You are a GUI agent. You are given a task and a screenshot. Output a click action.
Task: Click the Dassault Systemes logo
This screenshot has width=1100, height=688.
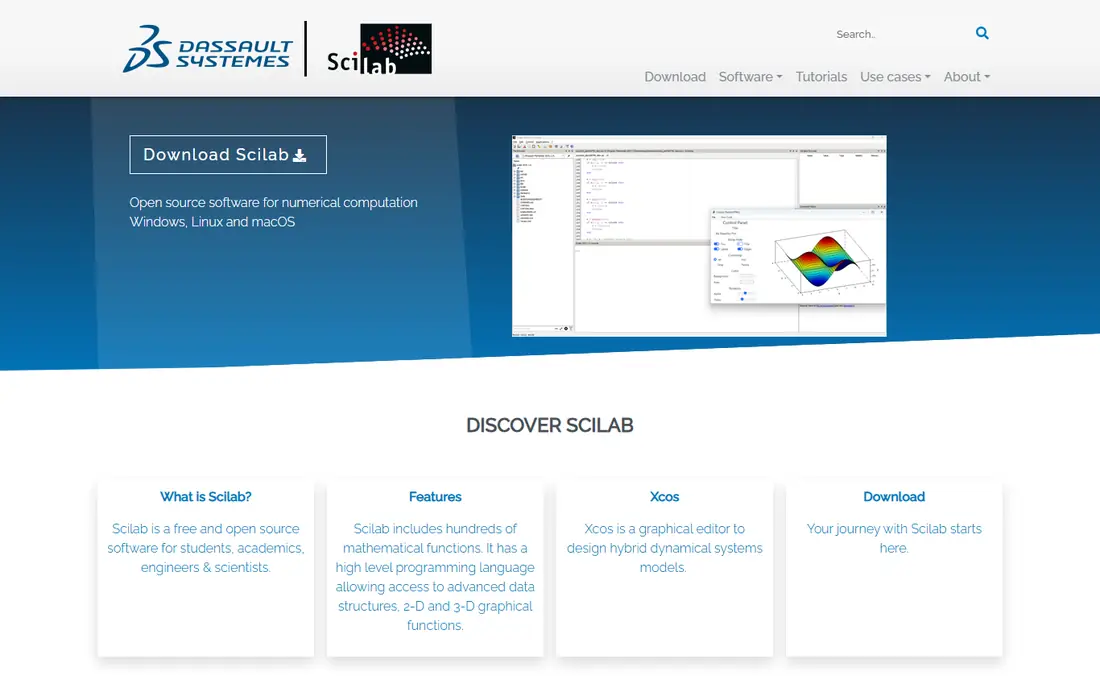pos(208,49)
